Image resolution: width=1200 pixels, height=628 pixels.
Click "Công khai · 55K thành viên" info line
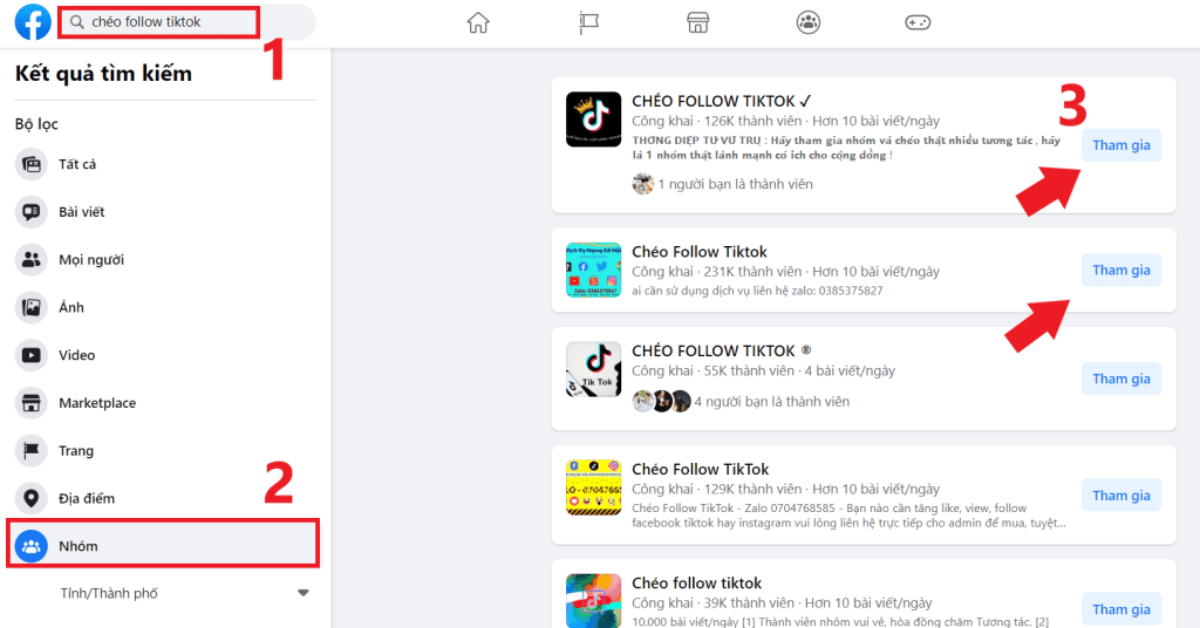tap(764, 371)
